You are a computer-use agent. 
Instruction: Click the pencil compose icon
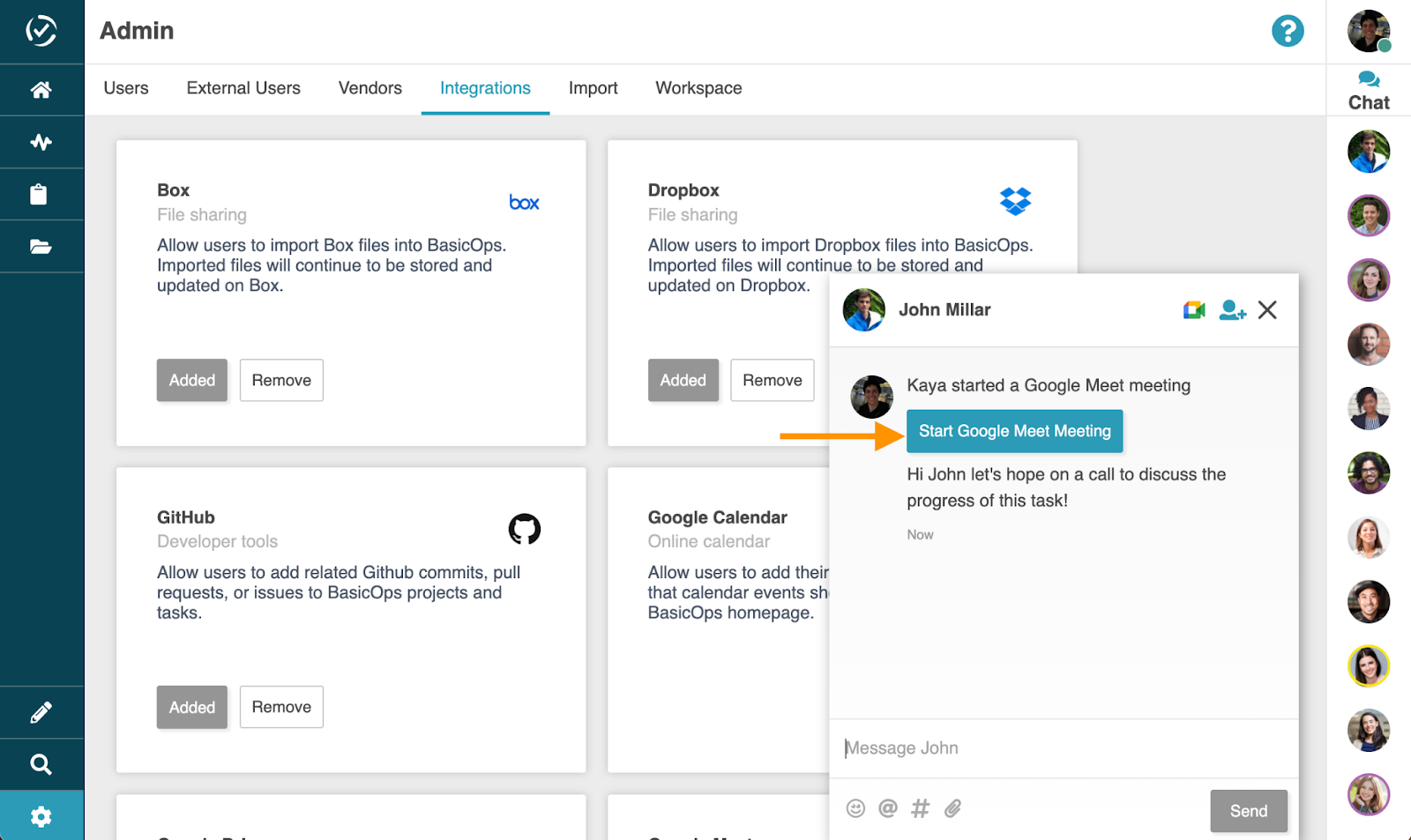[x=41, y=711]
